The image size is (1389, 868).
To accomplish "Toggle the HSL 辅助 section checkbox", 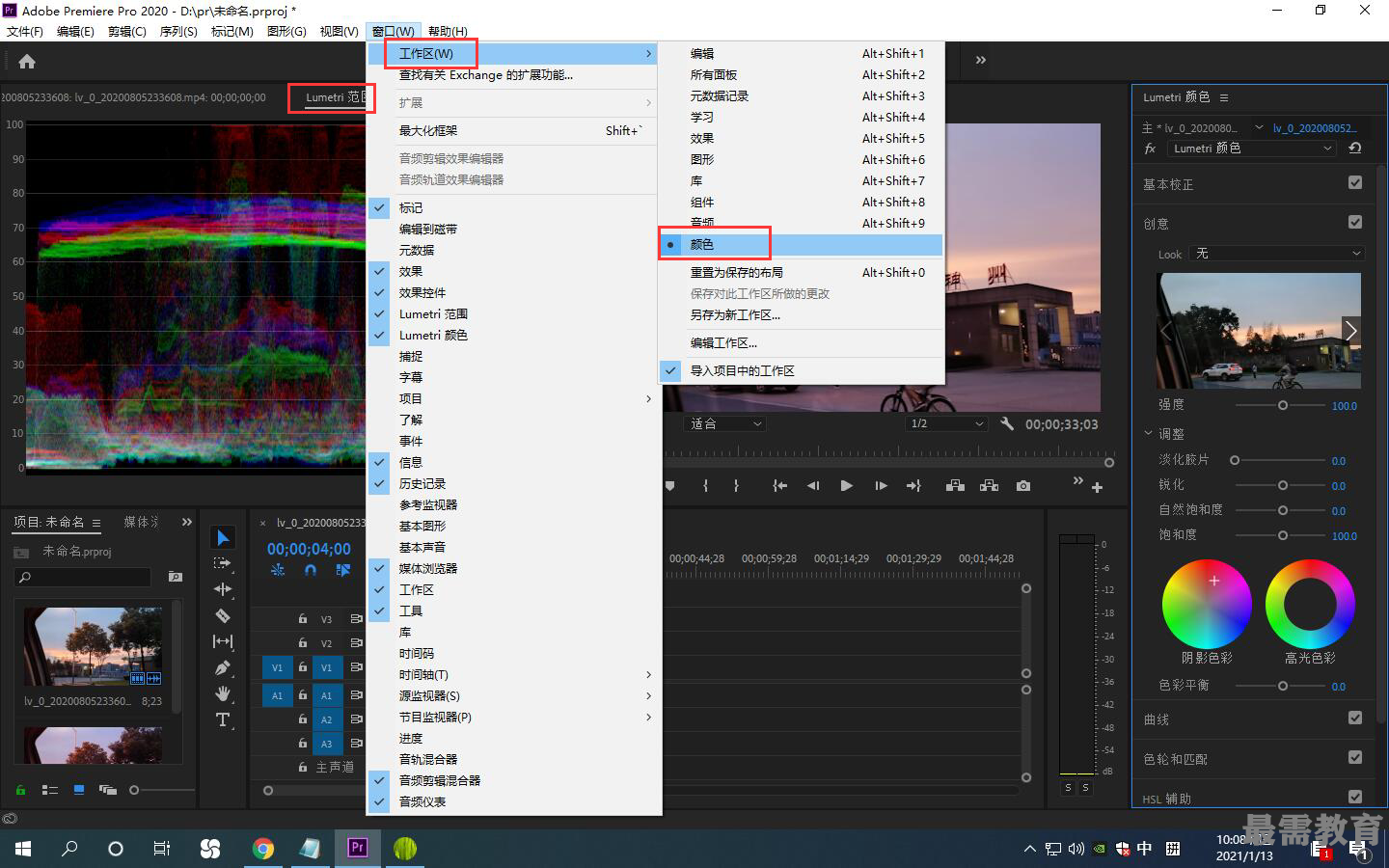I will coord(1355,797).
